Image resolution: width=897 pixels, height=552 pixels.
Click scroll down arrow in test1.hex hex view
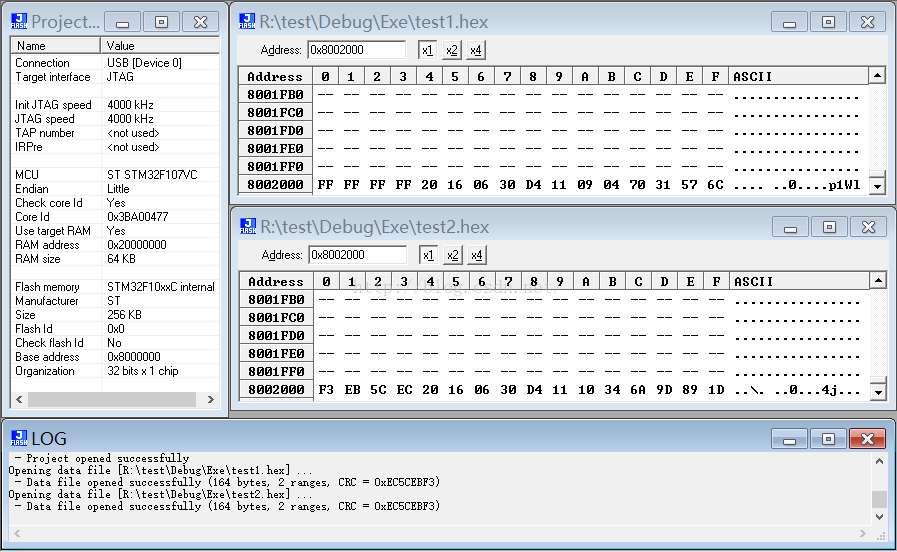pyautogui.click(x=877, y=186)
